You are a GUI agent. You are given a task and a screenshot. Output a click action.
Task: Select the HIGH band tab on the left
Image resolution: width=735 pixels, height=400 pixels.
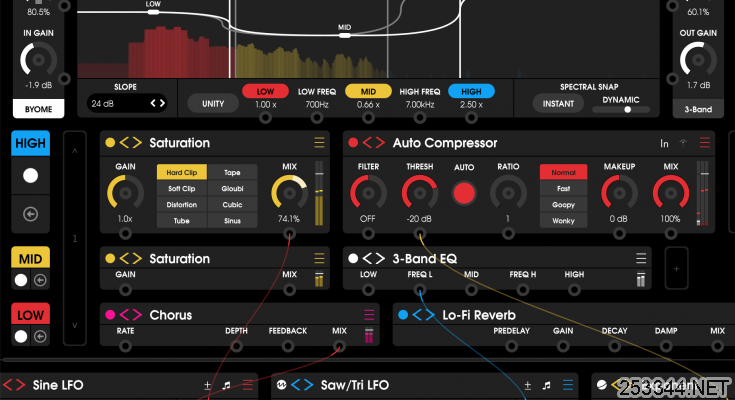pos(30,143)
